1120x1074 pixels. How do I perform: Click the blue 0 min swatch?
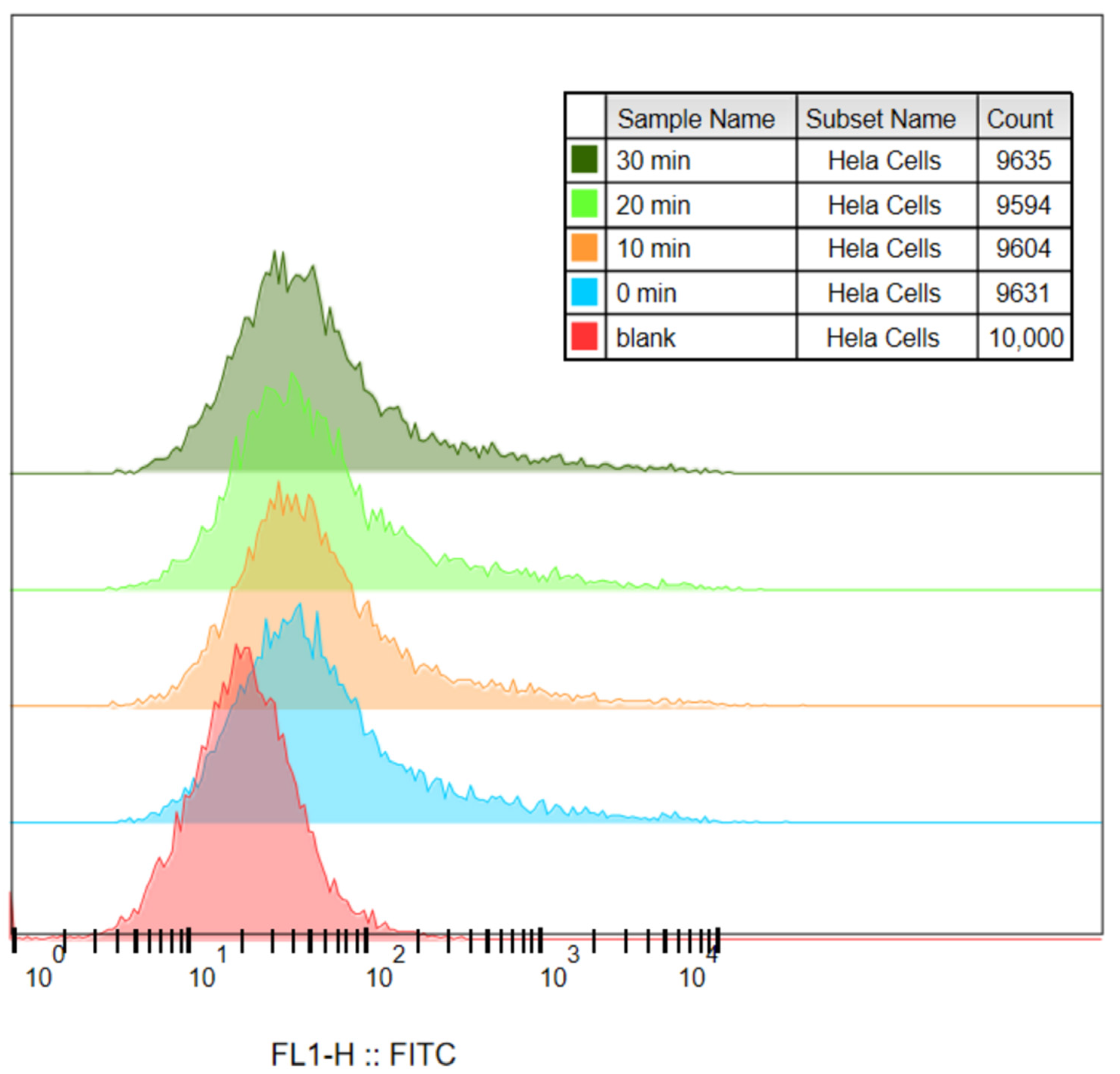584,292
